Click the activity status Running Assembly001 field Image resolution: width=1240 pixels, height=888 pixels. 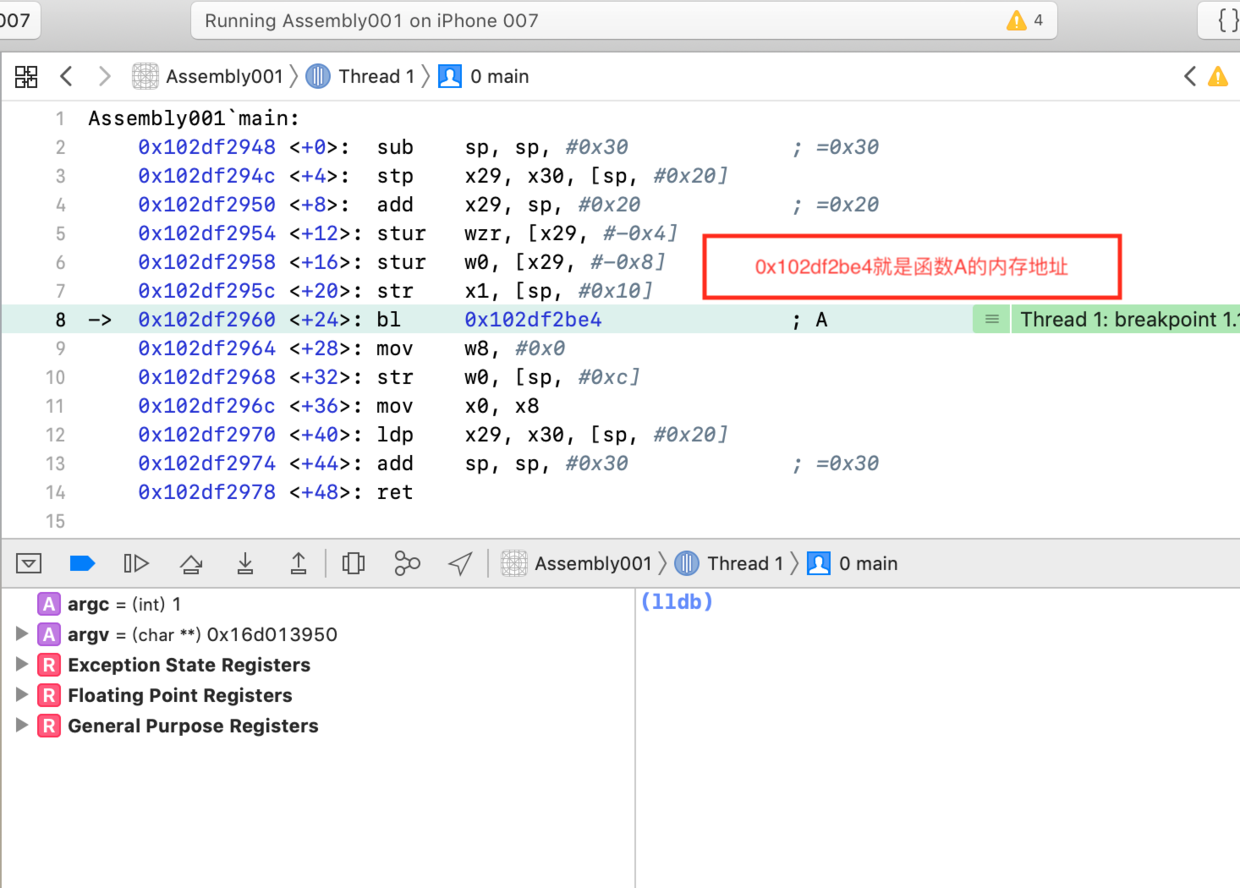pos(623,20)
